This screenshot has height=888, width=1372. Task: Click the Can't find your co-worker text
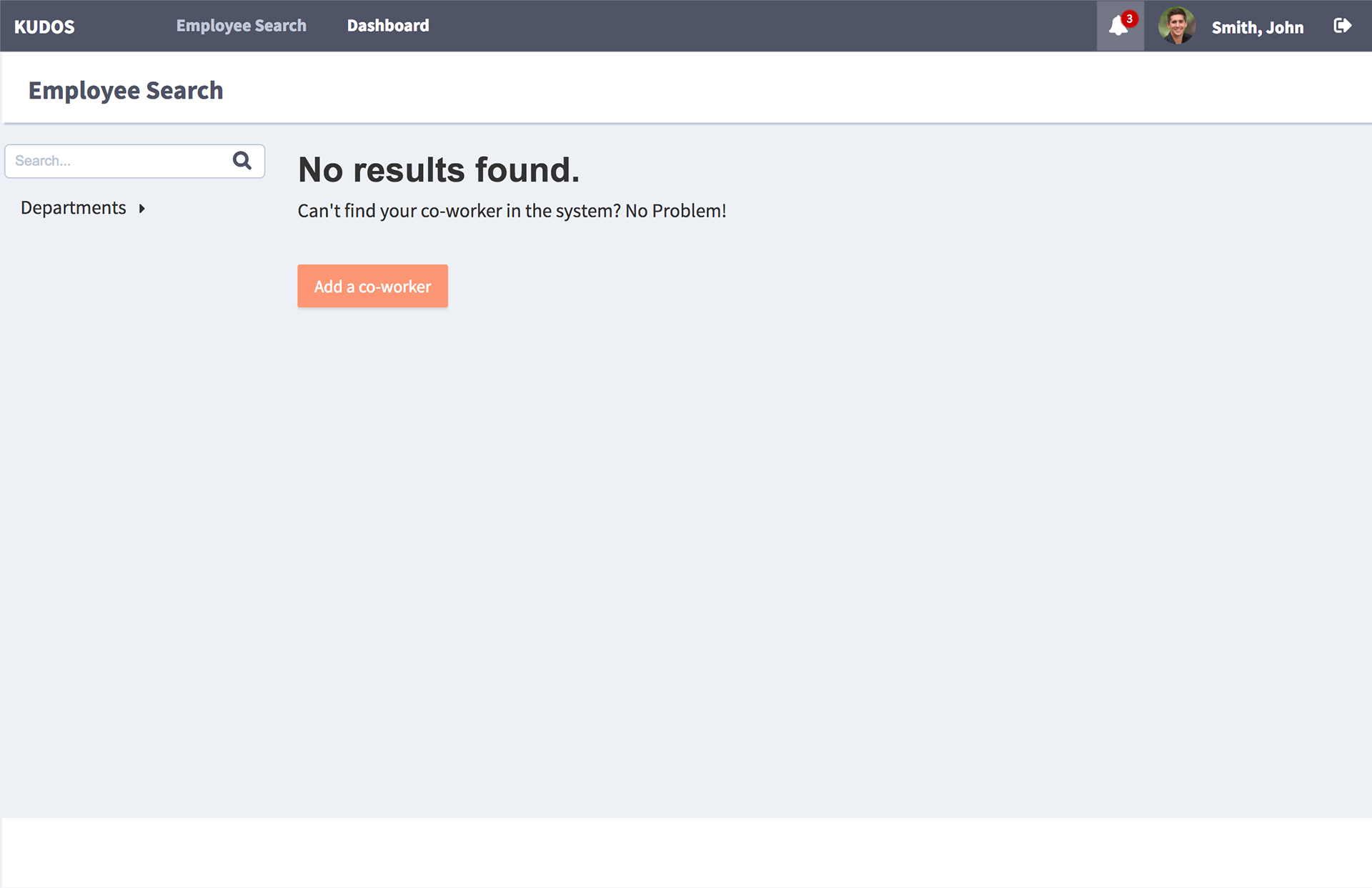coord(458,211)
